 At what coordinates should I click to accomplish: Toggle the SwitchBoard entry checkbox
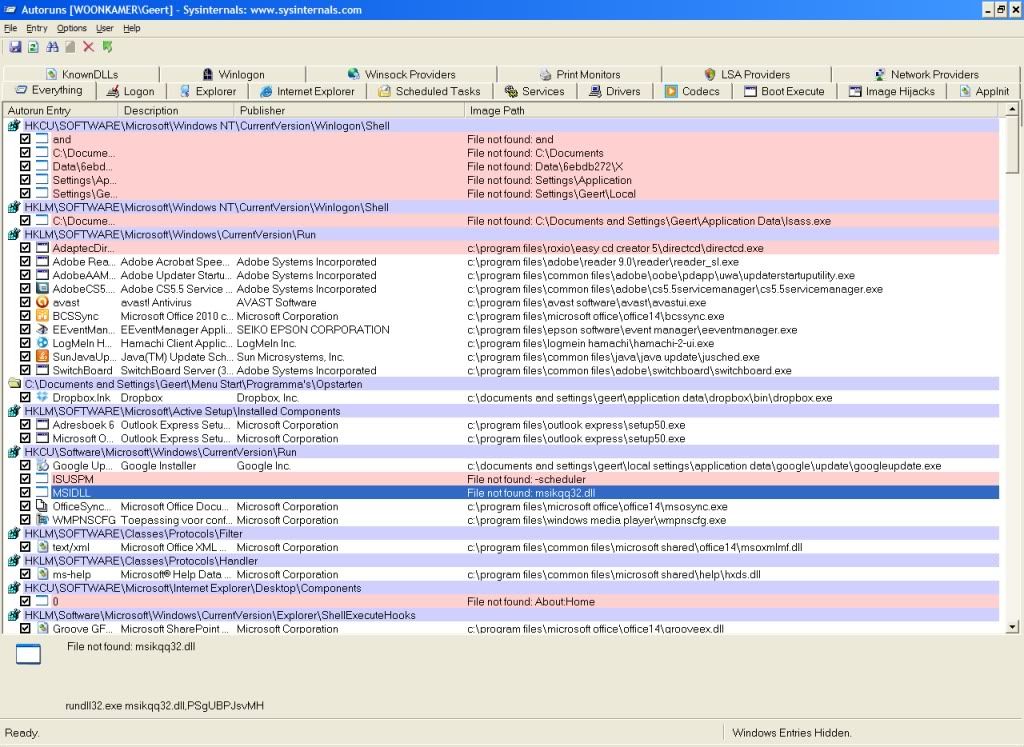(x=25, y=370)
